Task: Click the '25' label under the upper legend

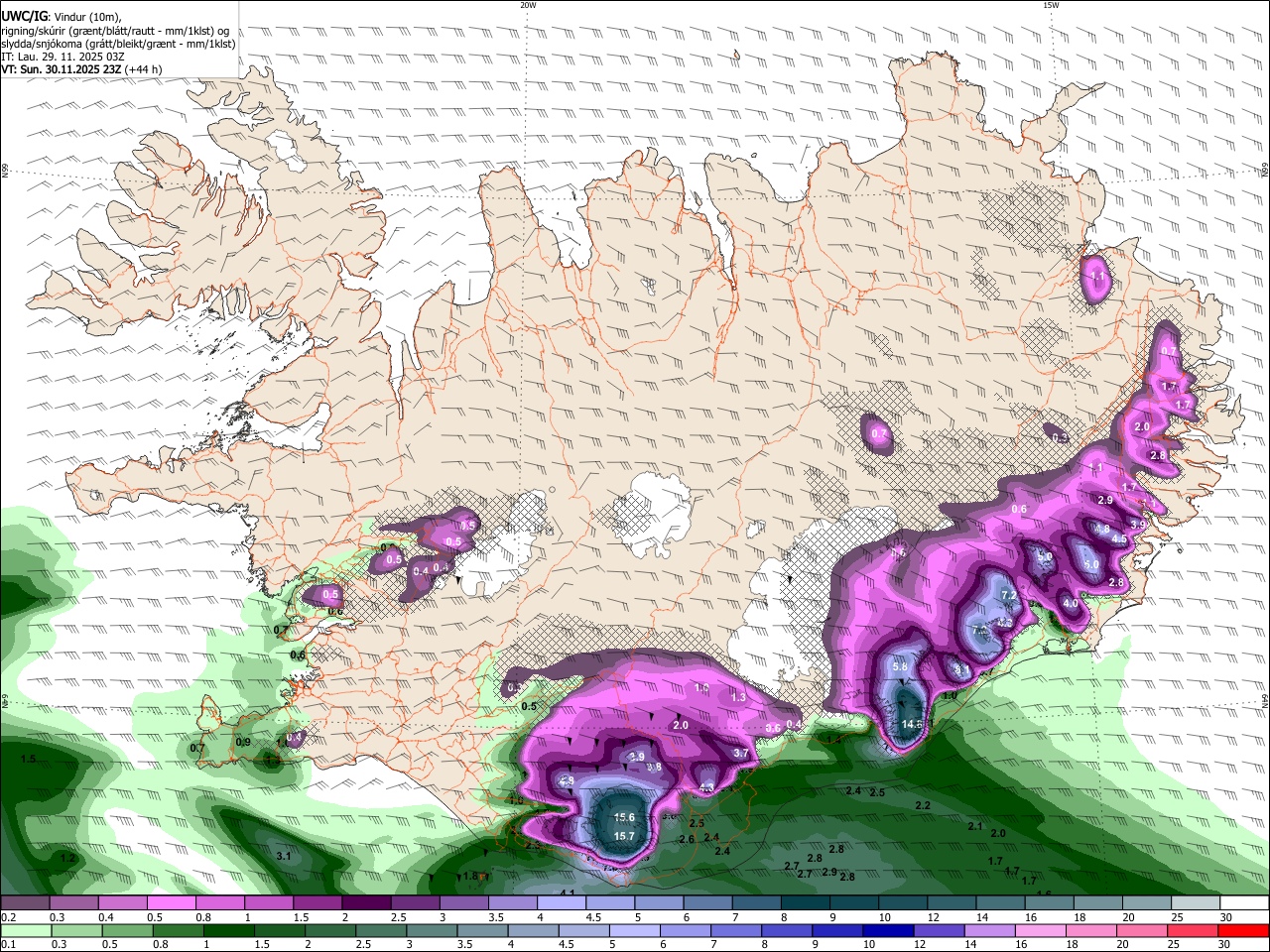Action: tap(1177, 917)
